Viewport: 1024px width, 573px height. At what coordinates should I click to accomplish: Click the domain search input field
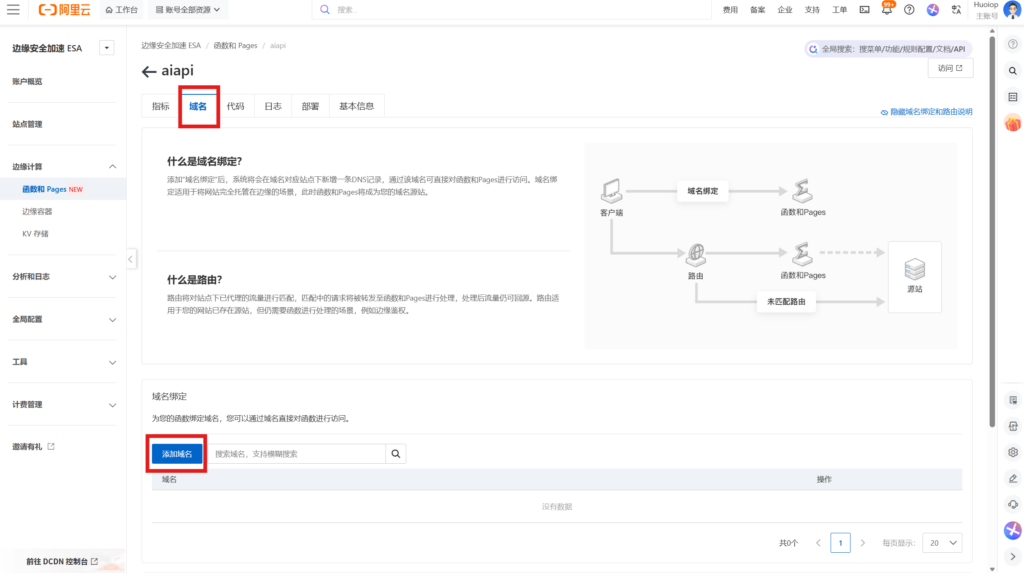pyautogui.click(x=297, y=454)
